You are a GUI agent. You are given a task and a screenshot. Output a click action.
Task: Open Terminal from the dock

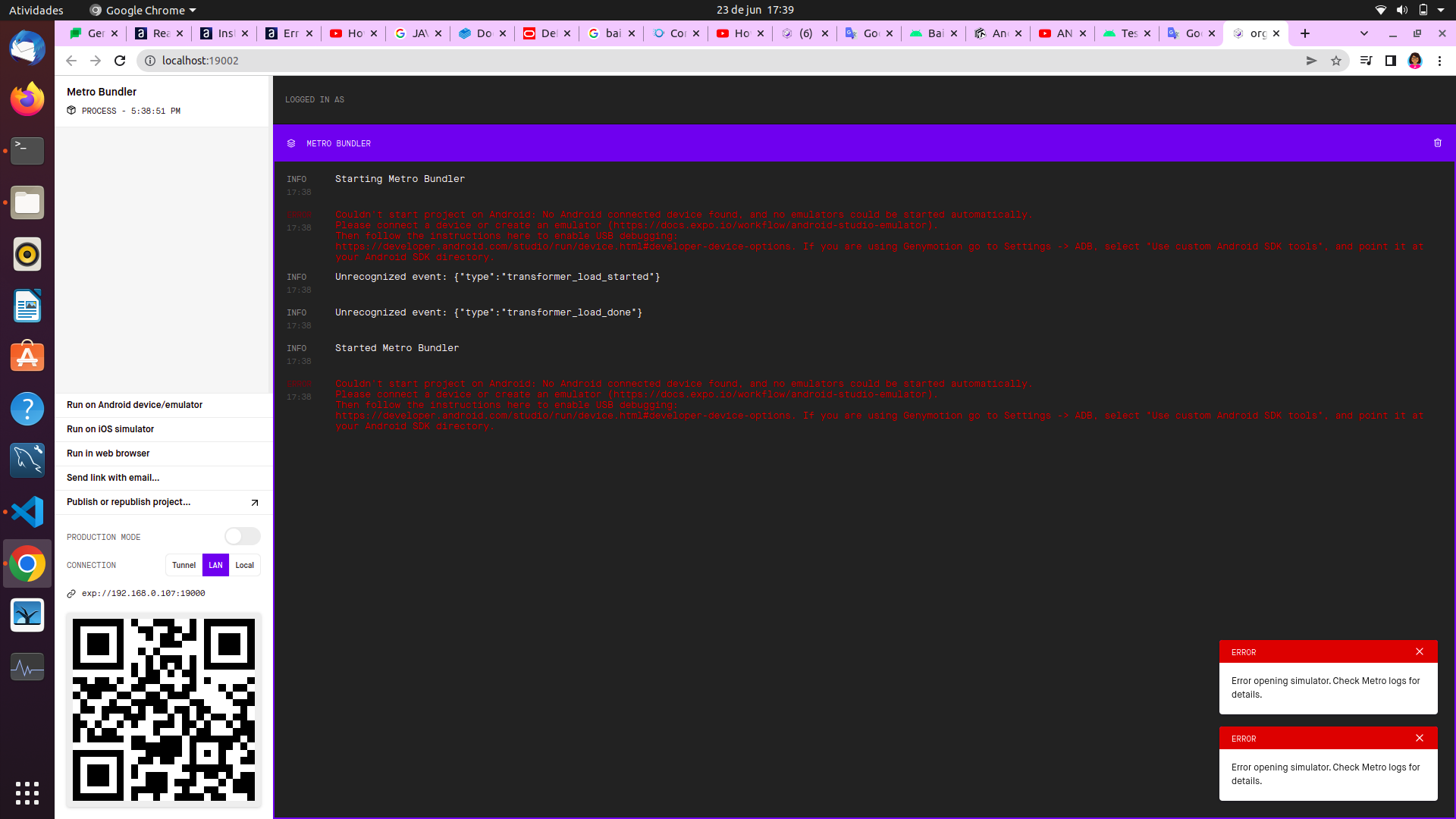[27, 151]
